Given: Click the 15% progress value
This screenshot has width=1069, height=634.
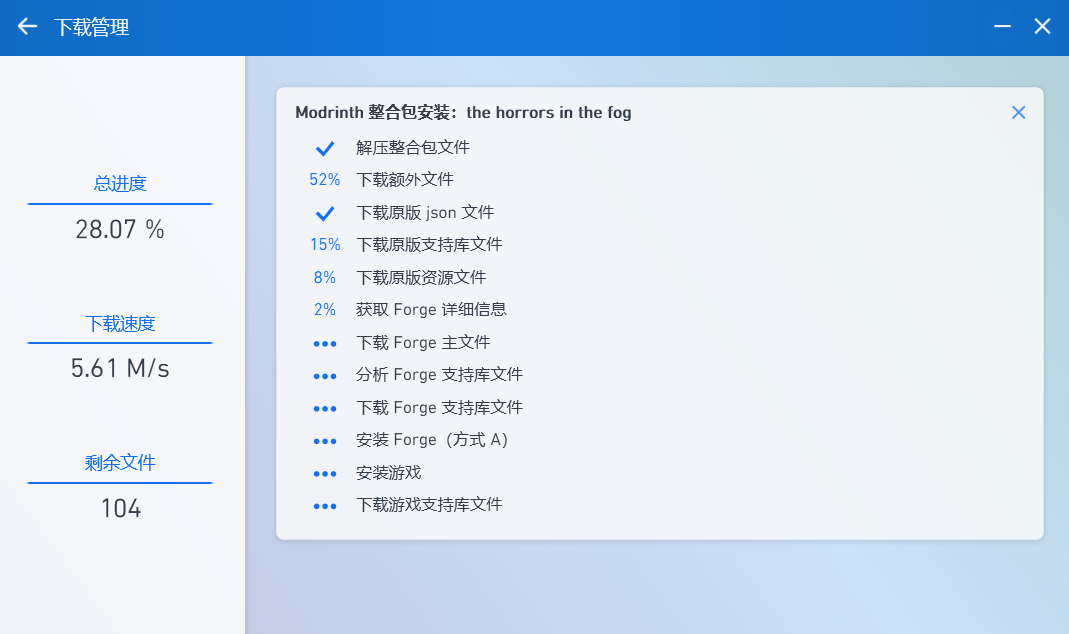Looking at the screenshot, I should click(325, 244).
